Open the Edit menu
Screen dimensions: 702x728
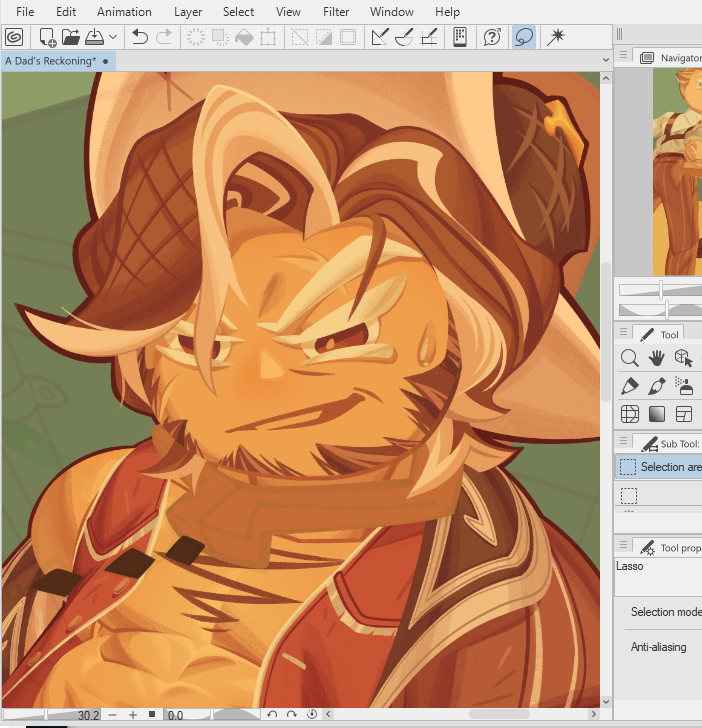click(x=66, y=12)
